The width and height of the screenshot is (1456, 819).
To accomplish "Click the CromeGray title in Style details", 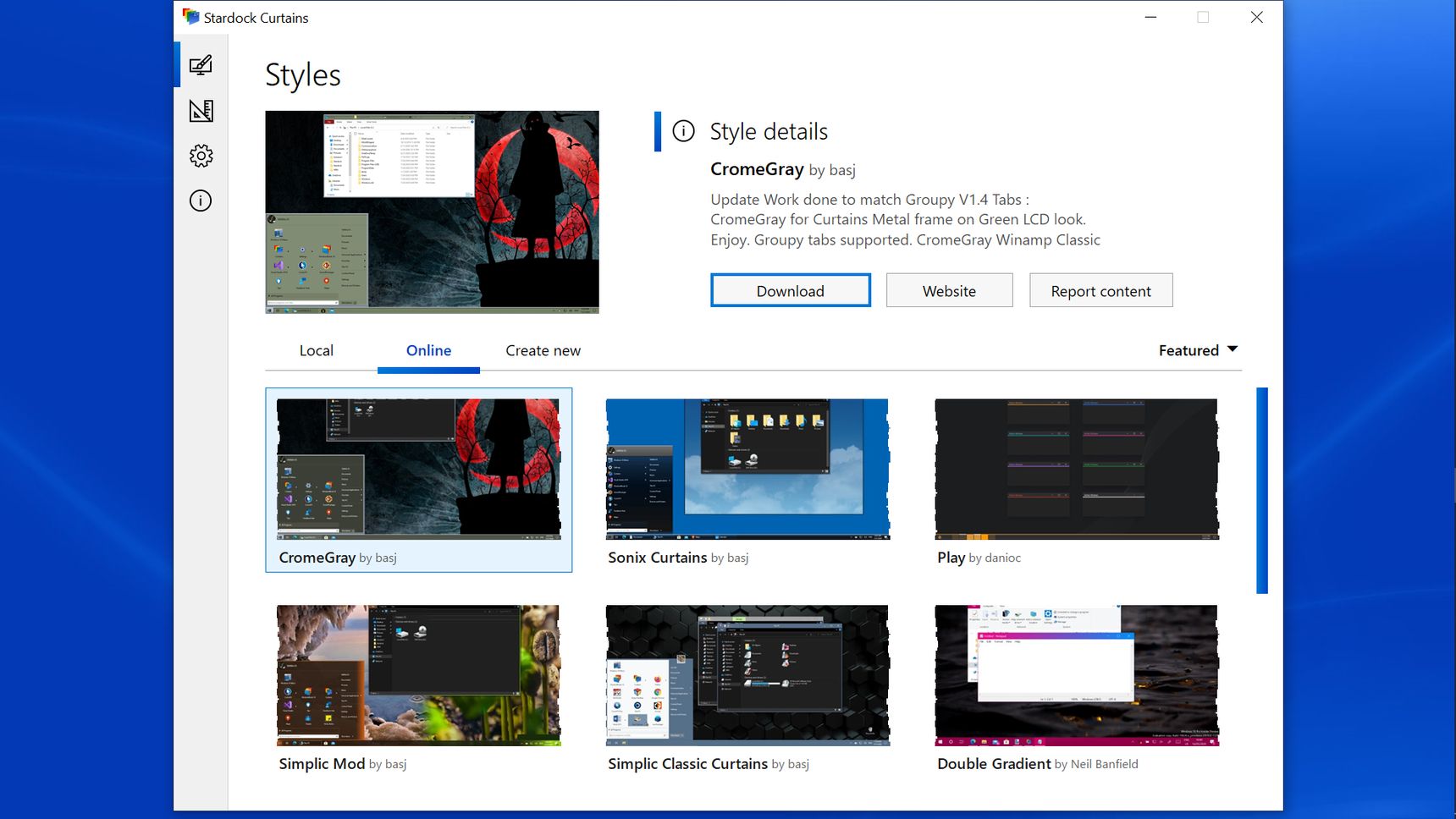I will pos(757,169).
